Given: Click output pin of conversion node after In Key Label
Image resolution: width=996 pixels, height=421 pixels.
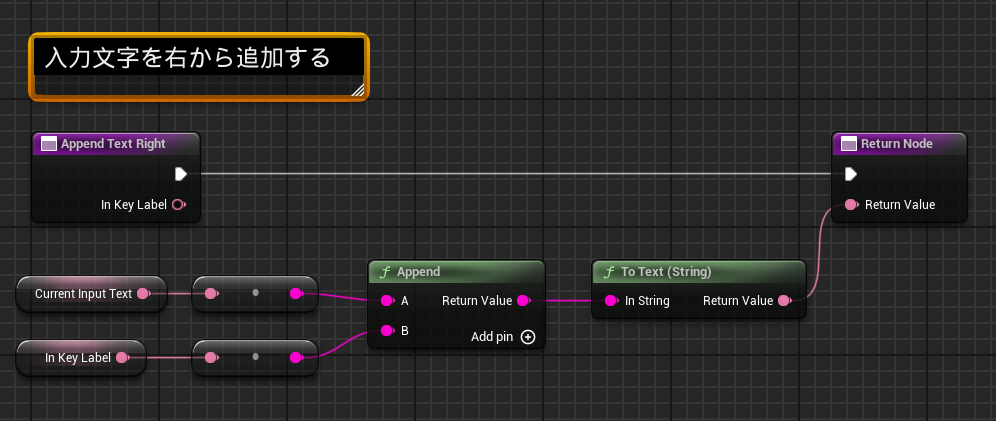Looking at the screenshot, I should coord(296,358).
